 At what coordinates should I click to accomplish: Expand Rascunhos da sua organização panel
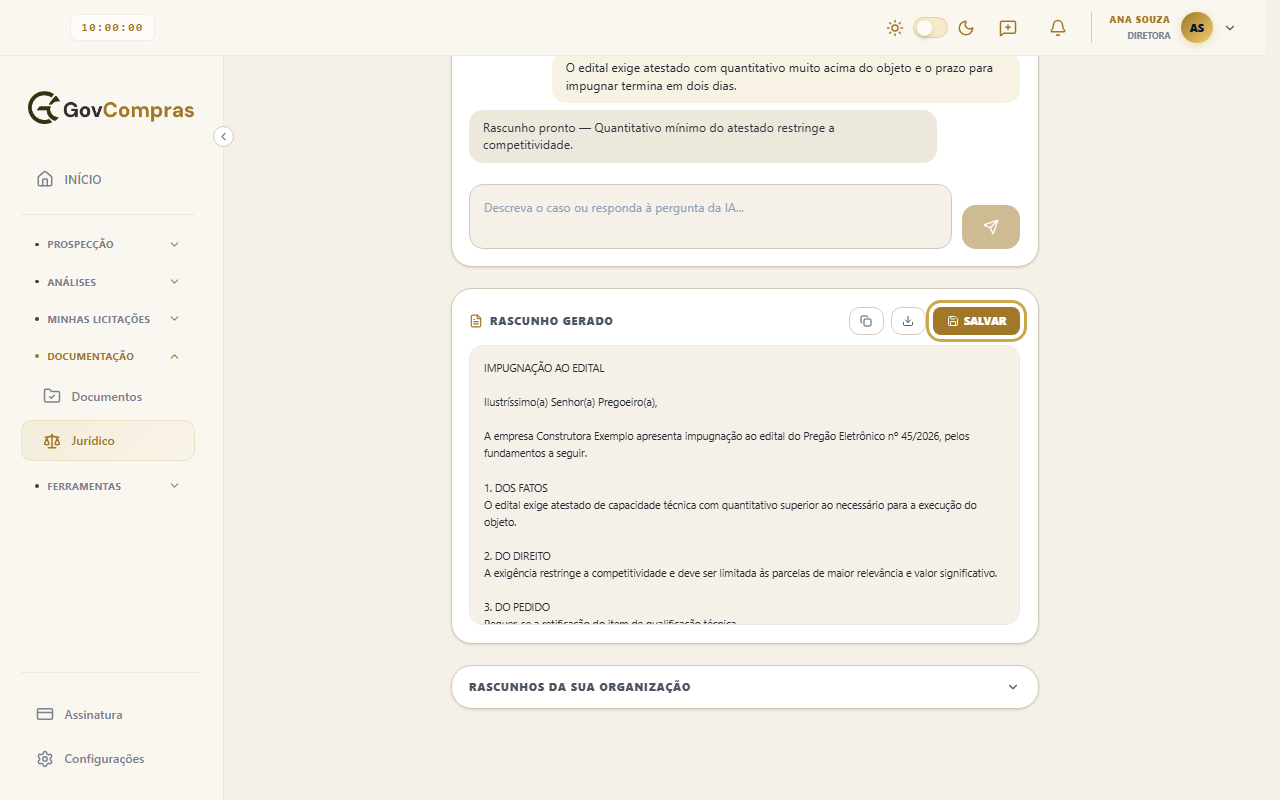click(x=745, y=687)
